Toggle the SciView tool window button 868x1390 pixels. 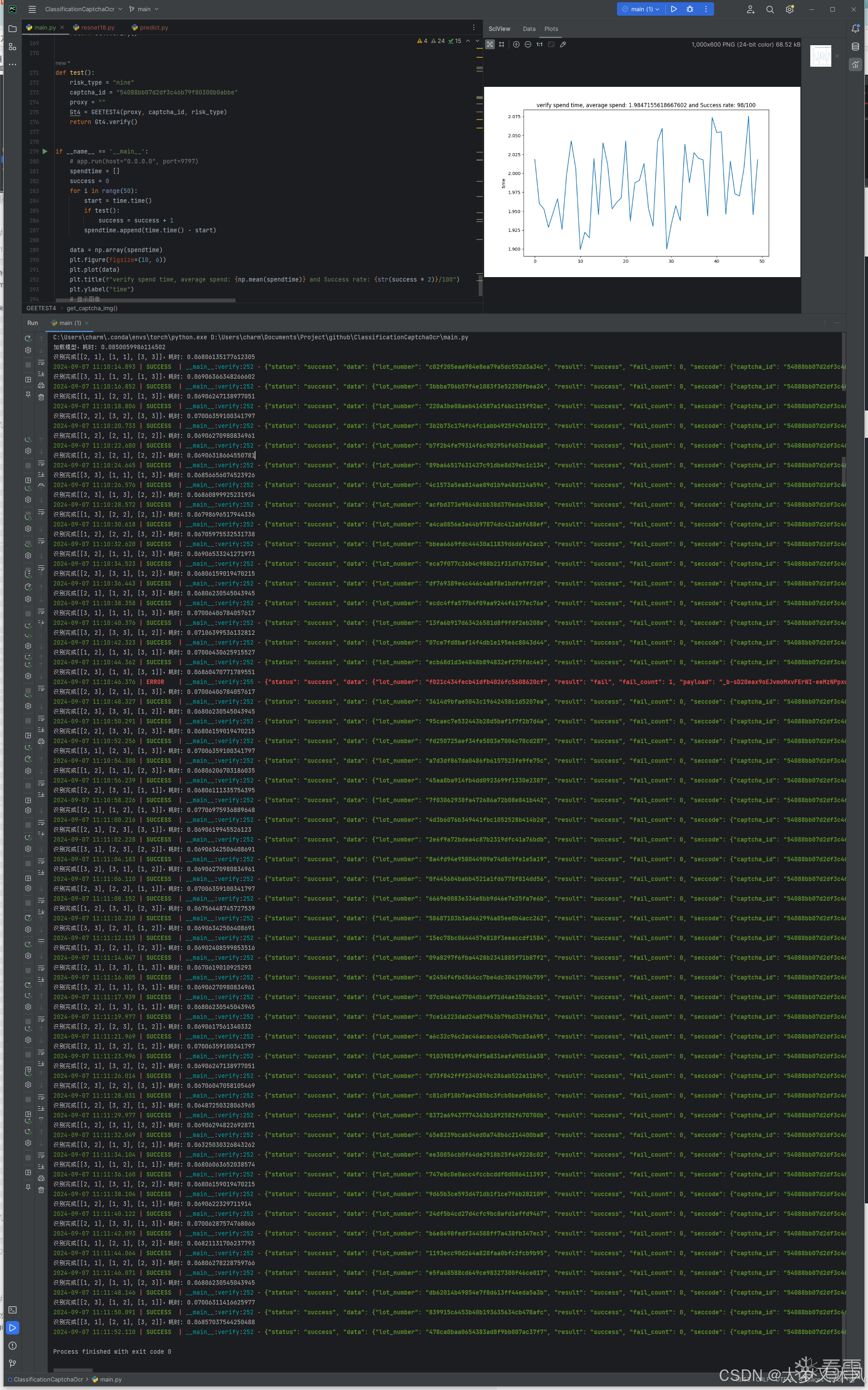click(855, 65)
